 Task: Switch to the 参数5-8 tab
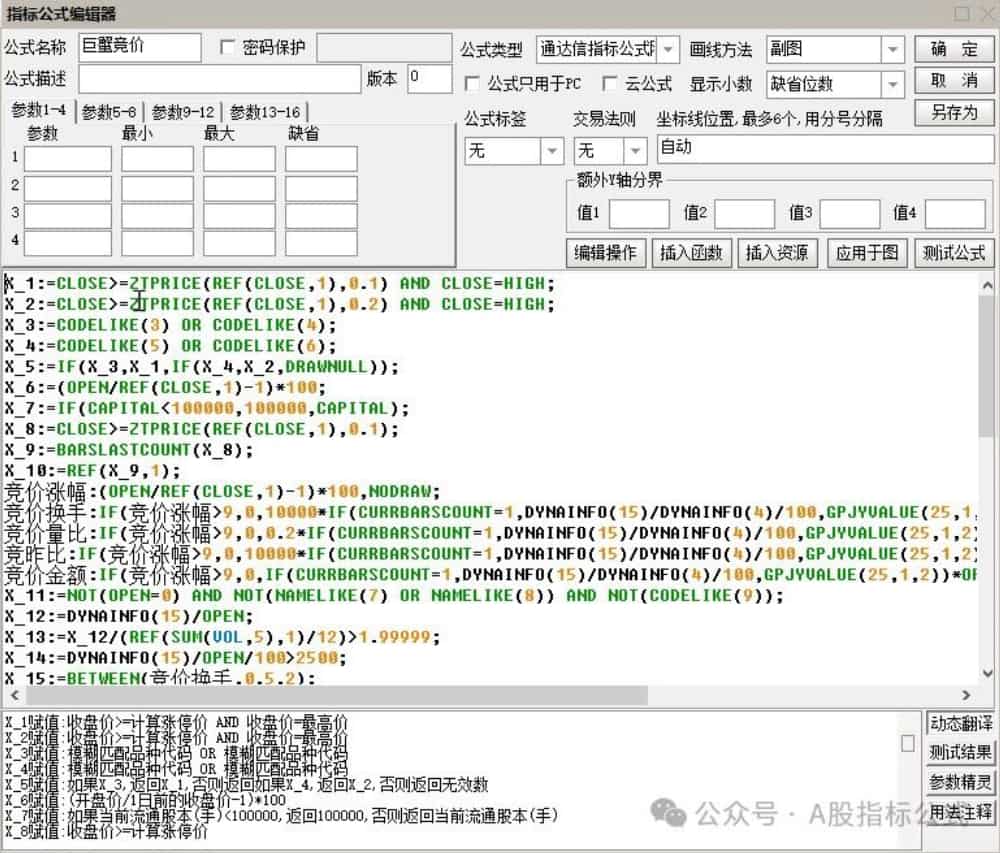pos(109,112)
